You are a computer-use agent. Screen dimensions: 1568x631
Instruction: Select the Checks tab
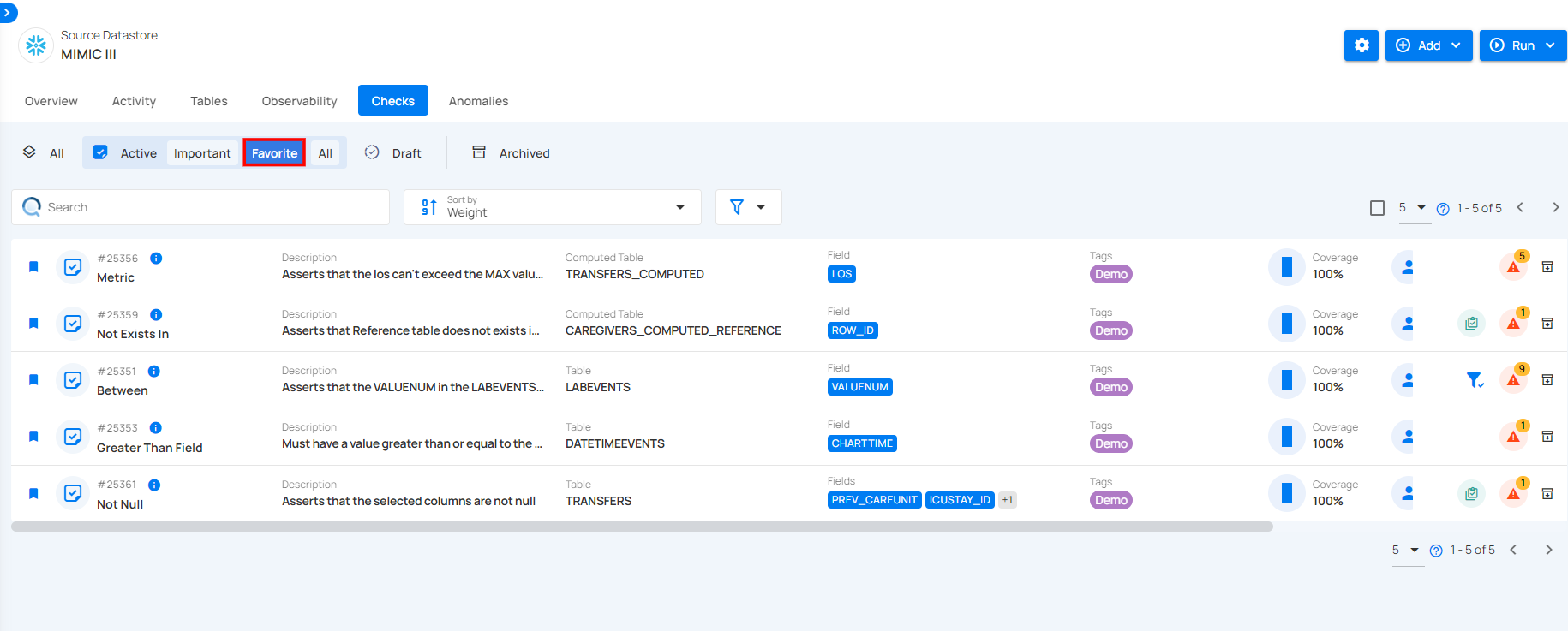393,101
